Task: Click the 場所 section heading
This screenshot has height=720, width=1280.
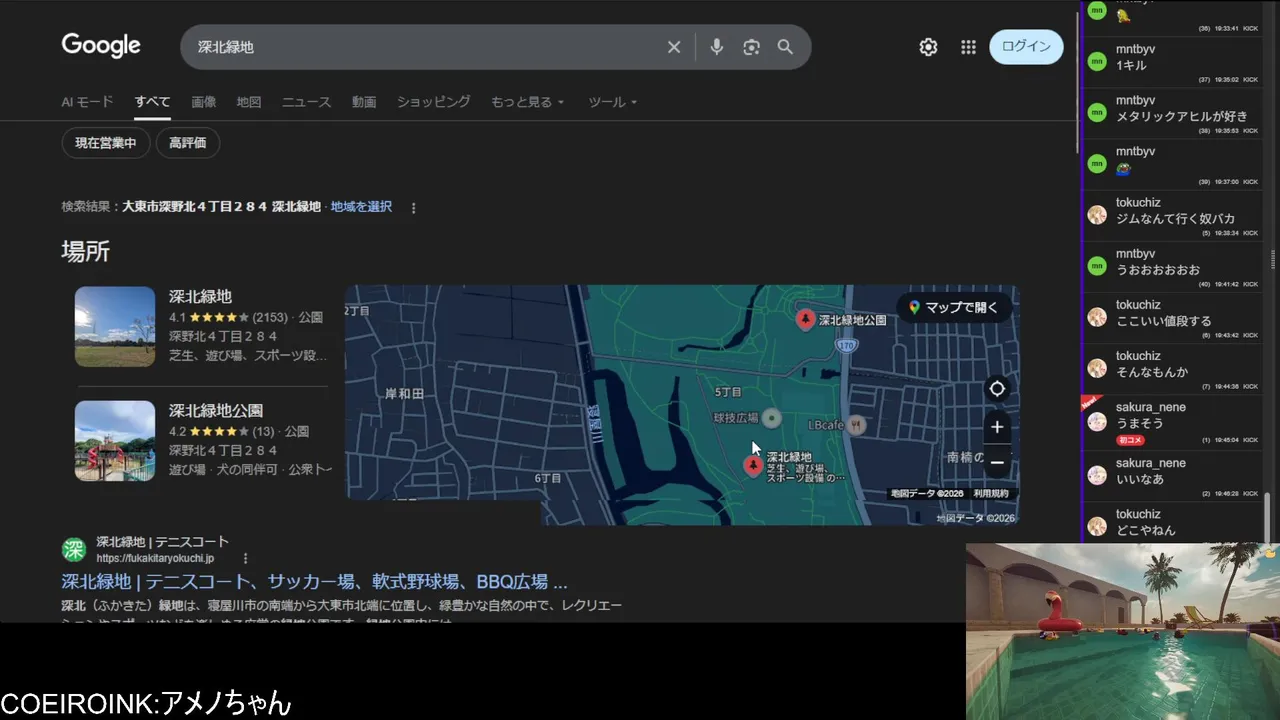Action: (x=85, y=252)
